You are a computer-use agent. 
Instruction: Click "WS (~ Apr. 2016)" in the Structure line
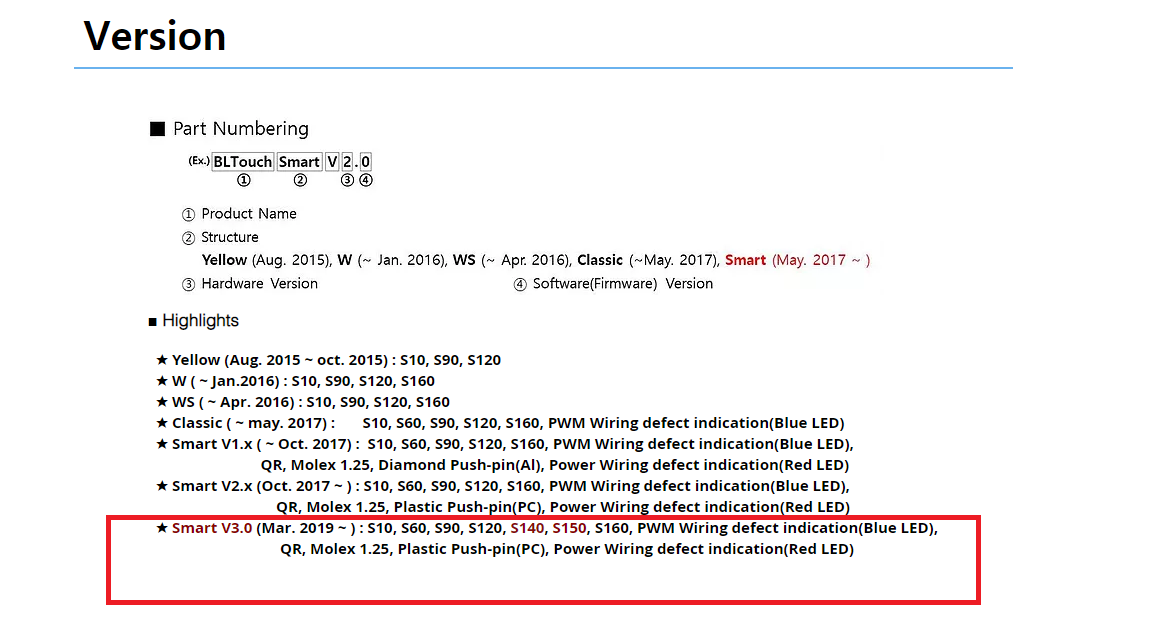coord(511,260)
